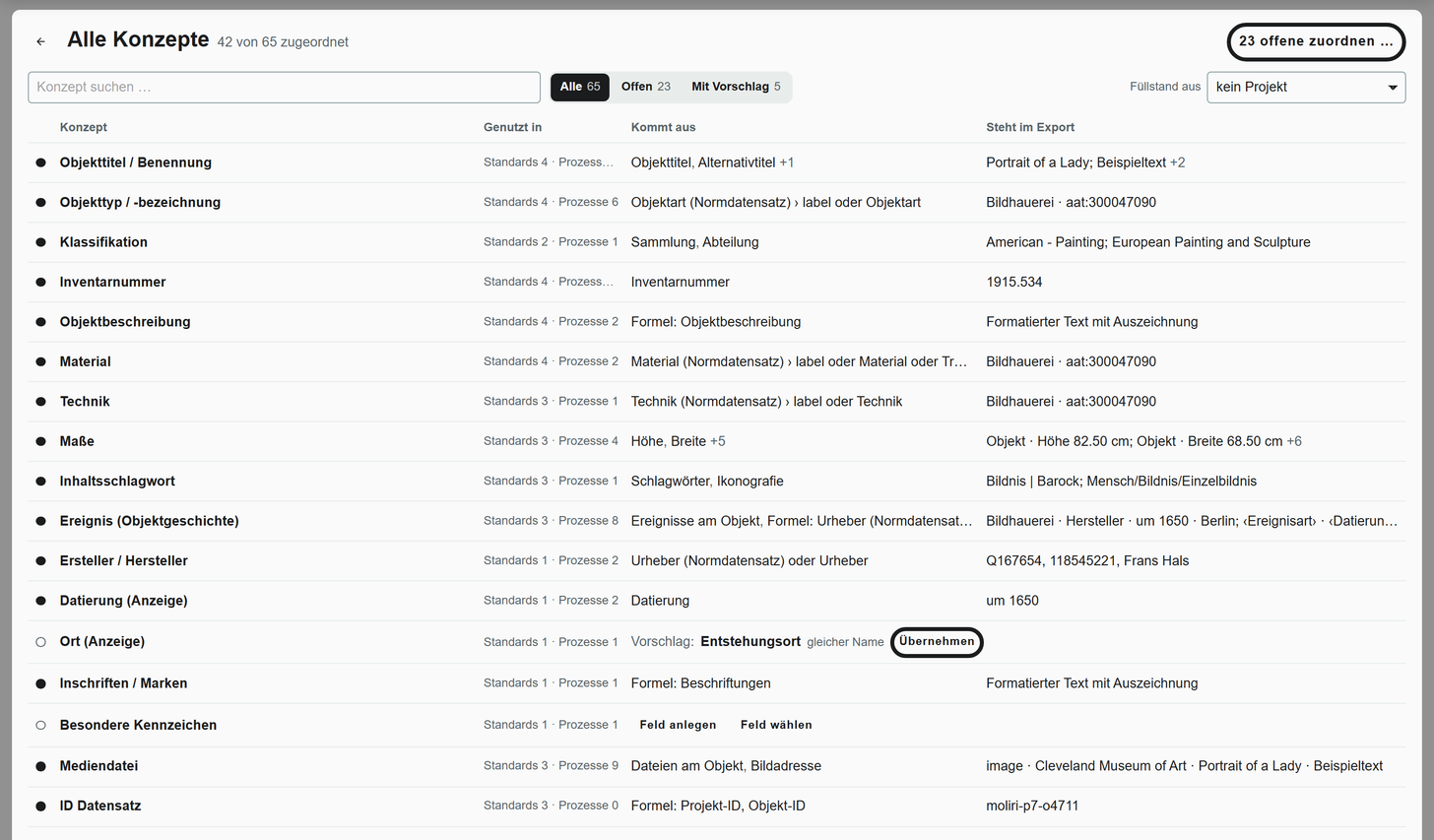Click export value 1915.534

click(x=1013, y=282)
